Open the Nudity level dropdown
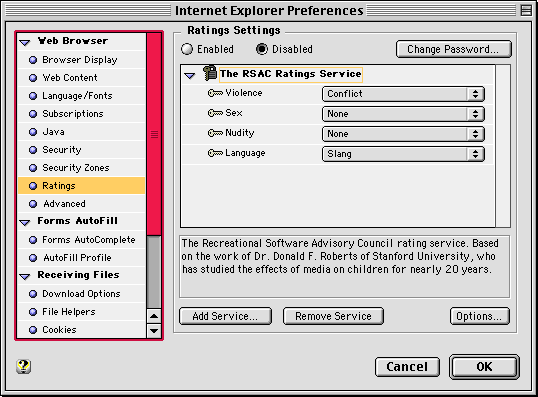538x397 pixels. click(x=403, y=134)
